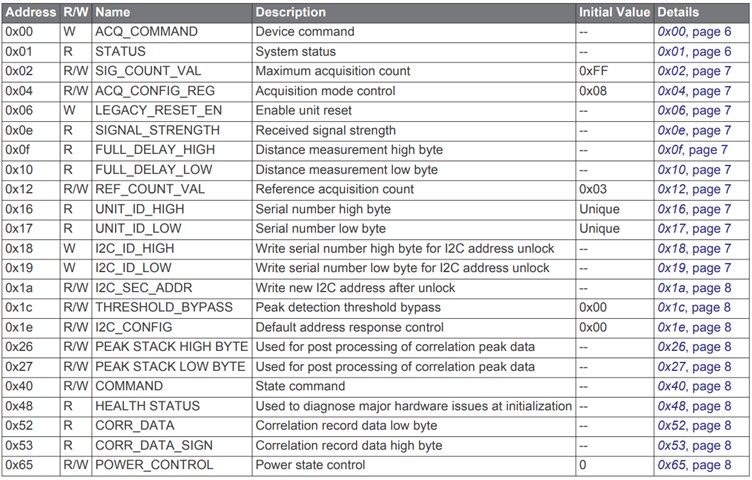Click the 0x12, page 7 link
The height and width of the screenshot is (480, 752).
click(694, 189)
